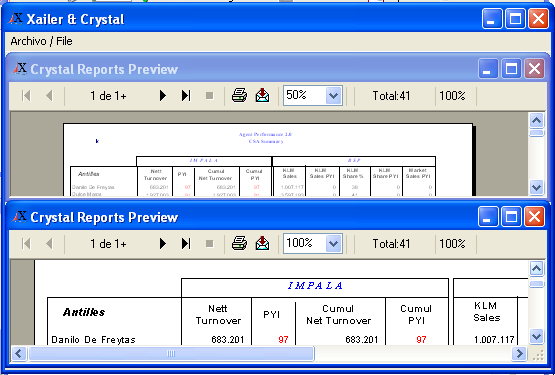Screen dimensions: 555x375
Task: Click Xailer icon in main window title bar
Action: [x=16, y=19]
